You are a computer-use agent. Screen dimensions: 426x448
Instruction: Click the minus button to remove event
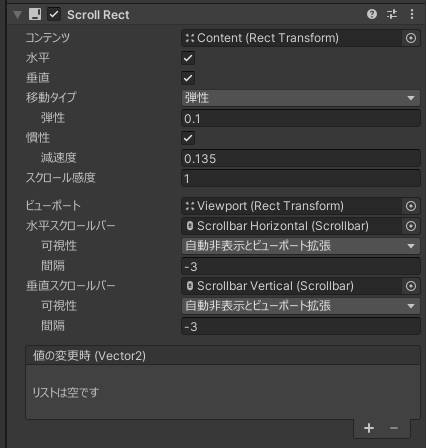[x=394, y=428]
